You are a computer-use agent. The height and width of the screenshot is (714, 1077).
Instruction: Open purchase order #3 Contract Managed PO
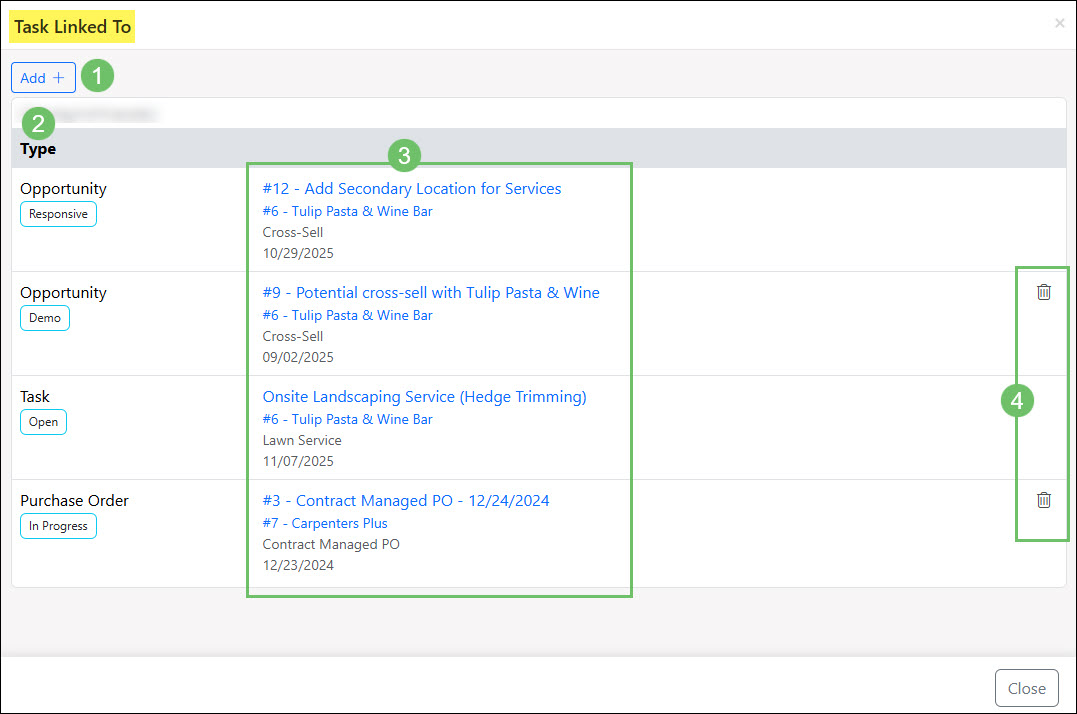click(406, 500)
